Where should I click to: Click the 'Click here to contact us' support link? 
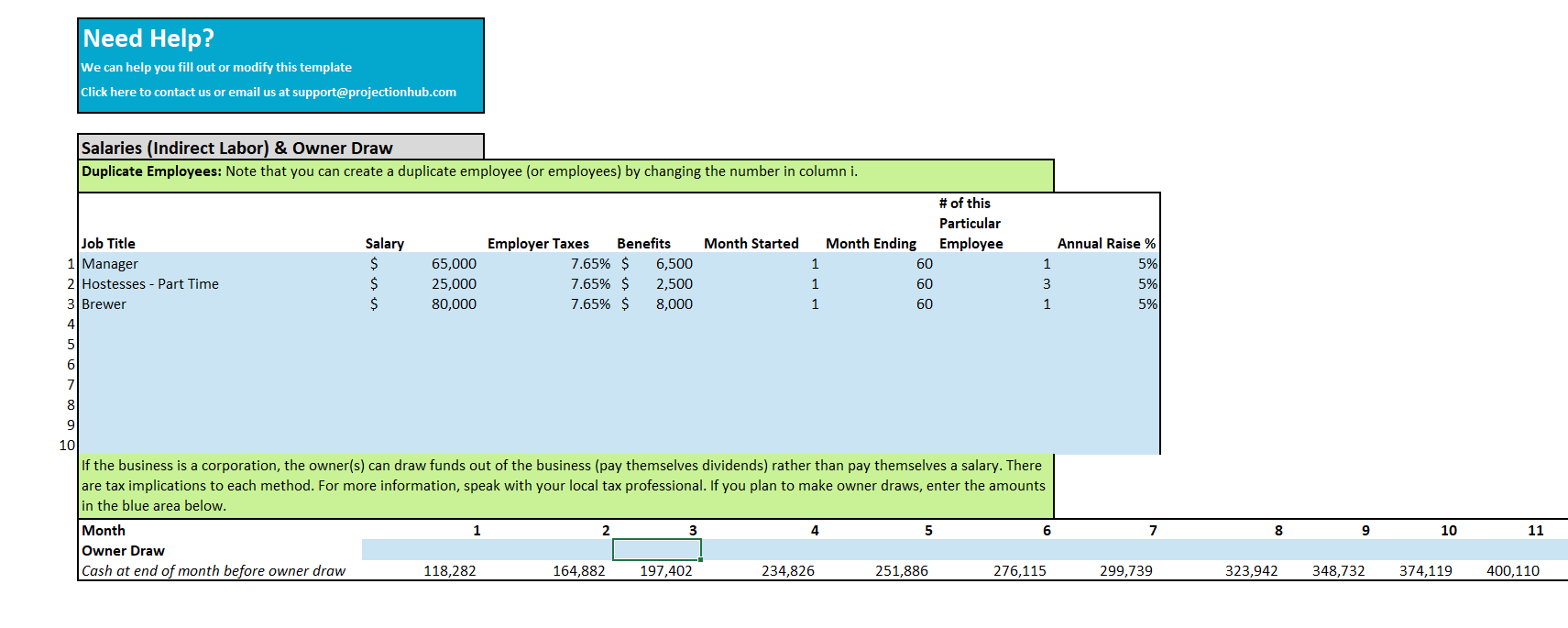pos(269,92)
